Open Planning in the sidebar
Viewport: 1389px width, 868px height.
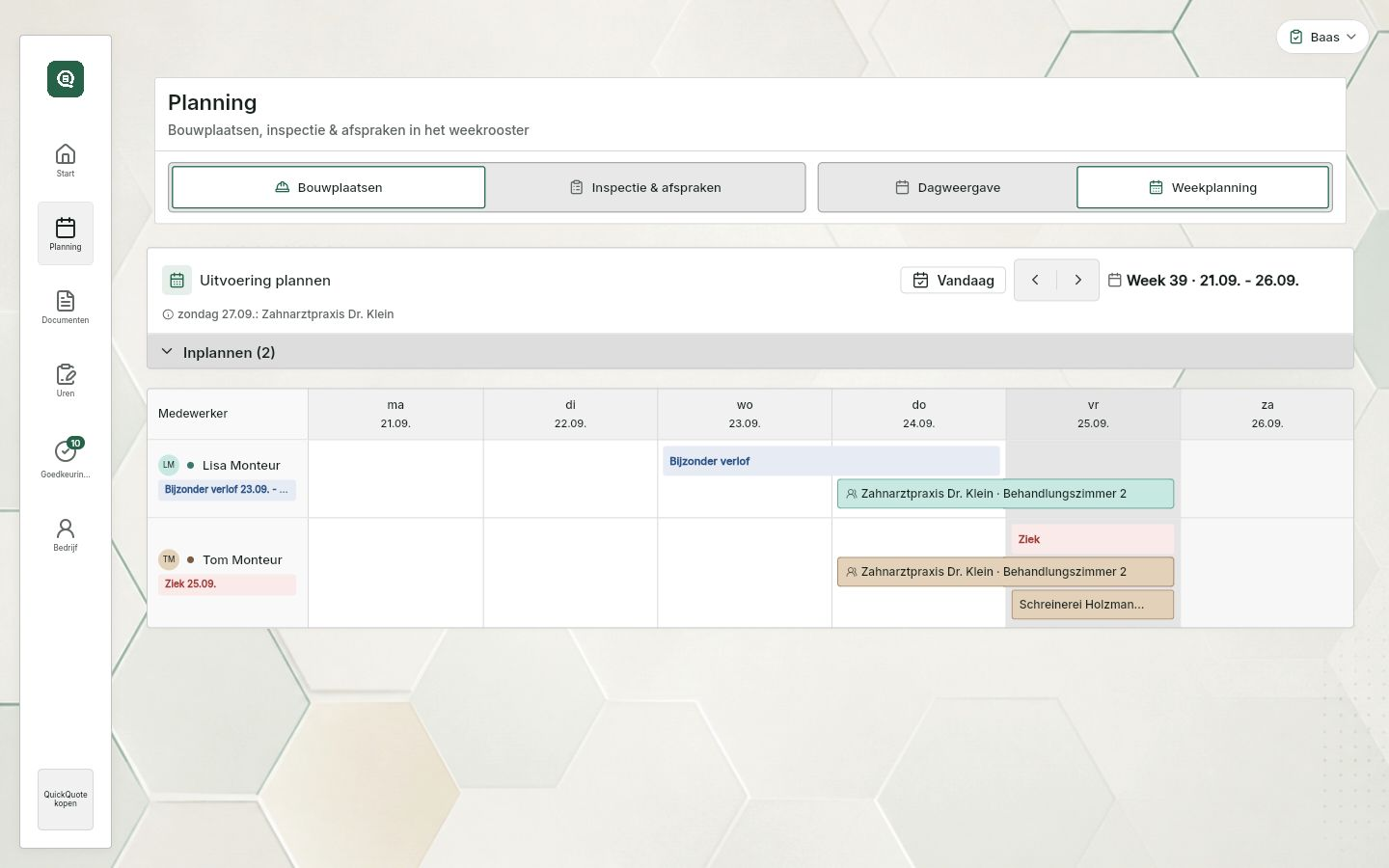[66, 233]
